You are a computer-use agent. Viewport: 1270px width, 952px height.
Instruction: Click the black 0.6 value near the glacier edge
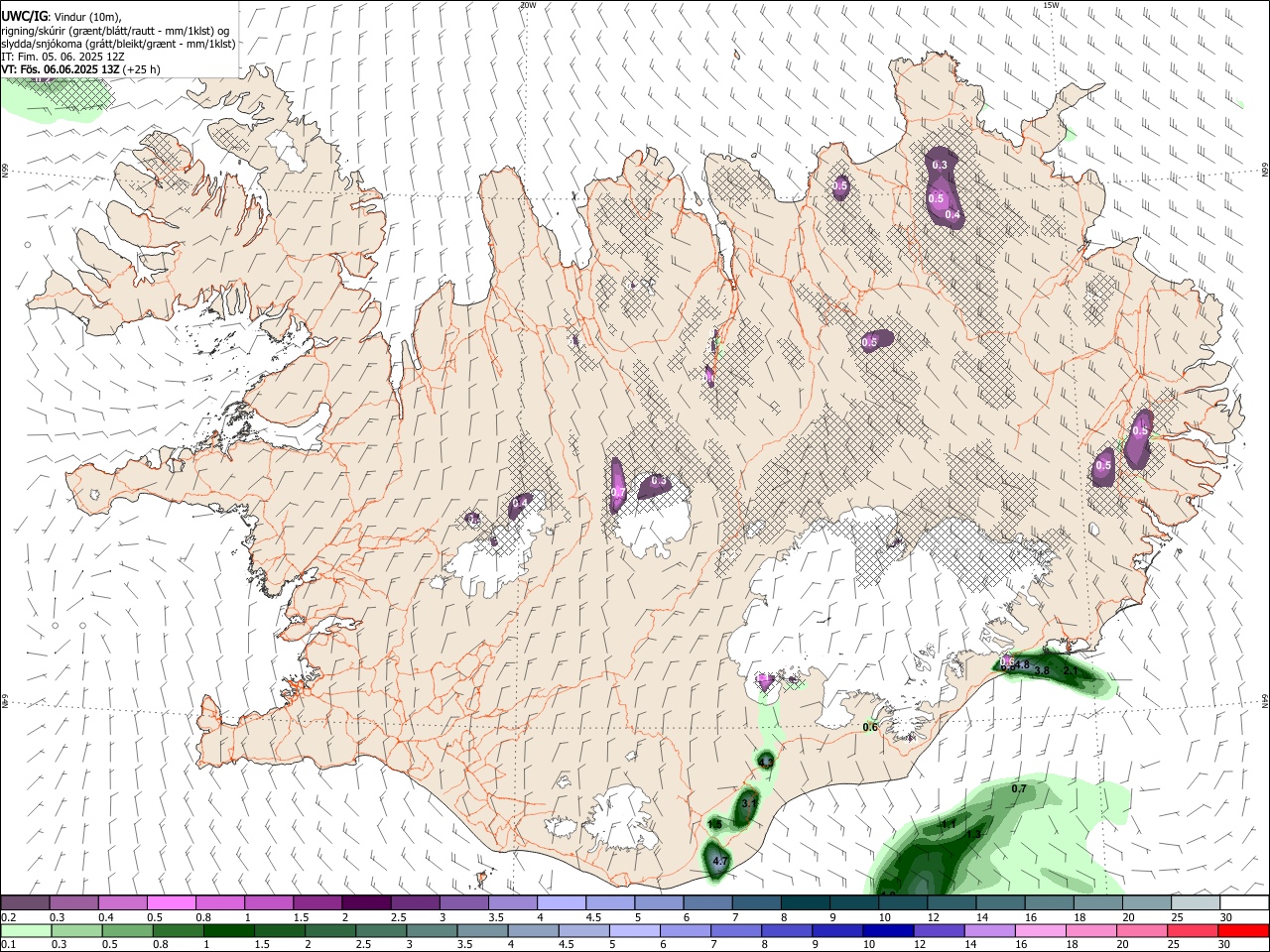pos(870,728)
